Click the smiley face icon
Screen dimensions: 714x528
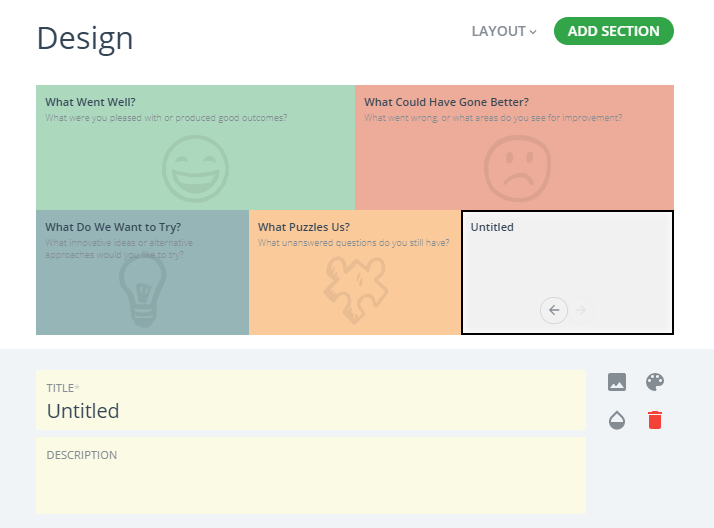coord(195,169)
